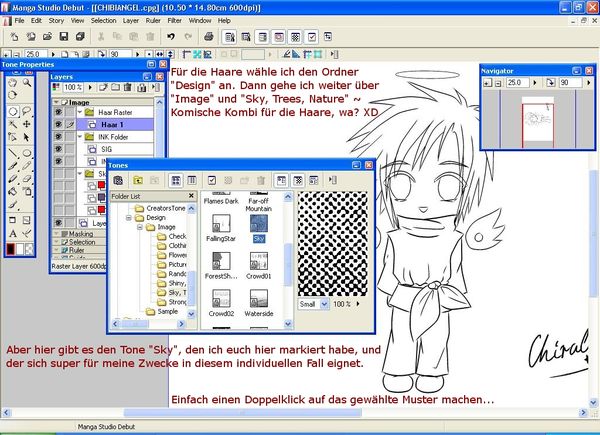Toggle visibility eye of the SIG layer

point(58,149)
